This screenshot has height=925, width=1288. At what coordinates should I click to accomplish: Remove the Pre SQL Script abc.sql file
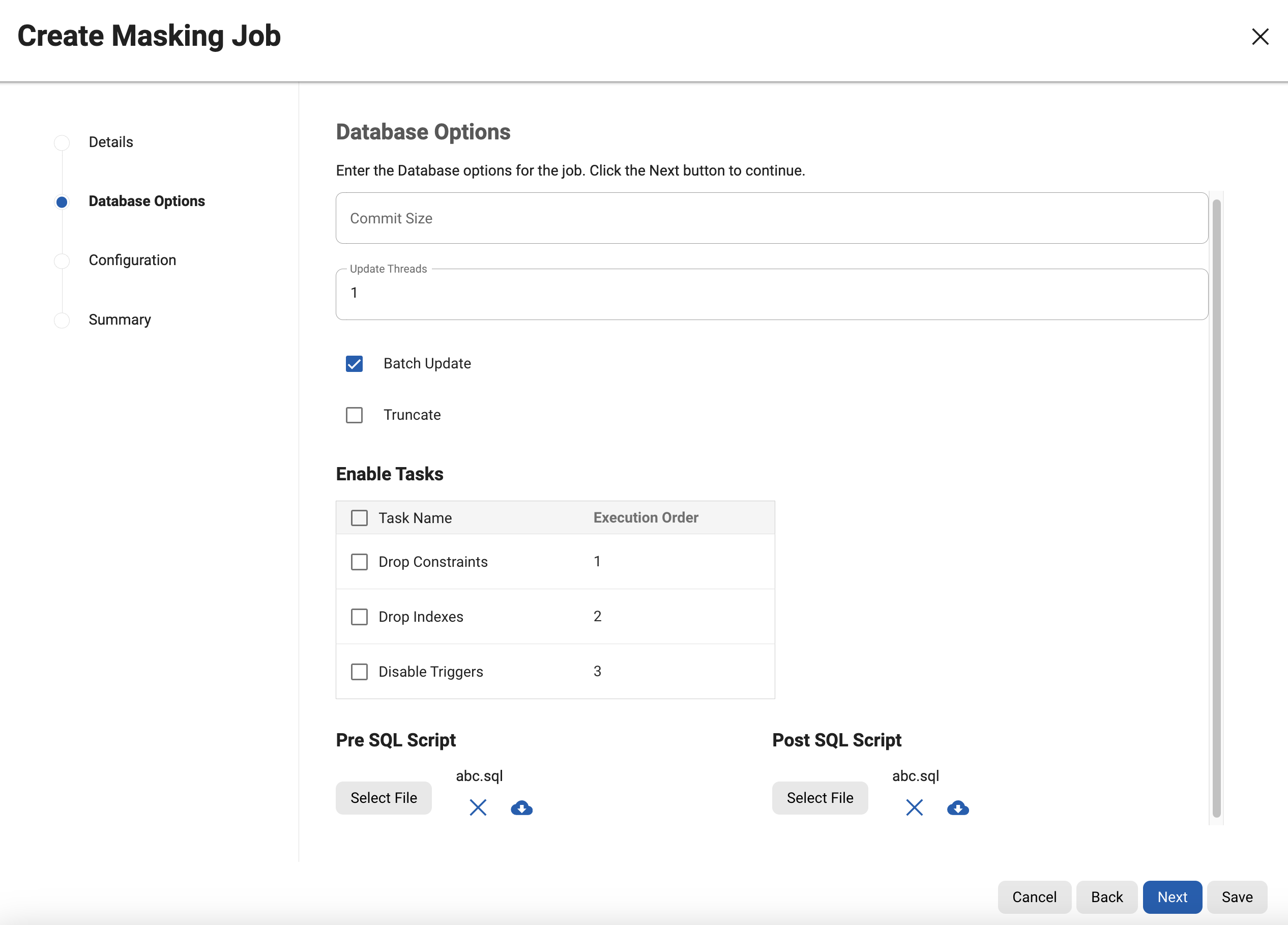[478, 807]
